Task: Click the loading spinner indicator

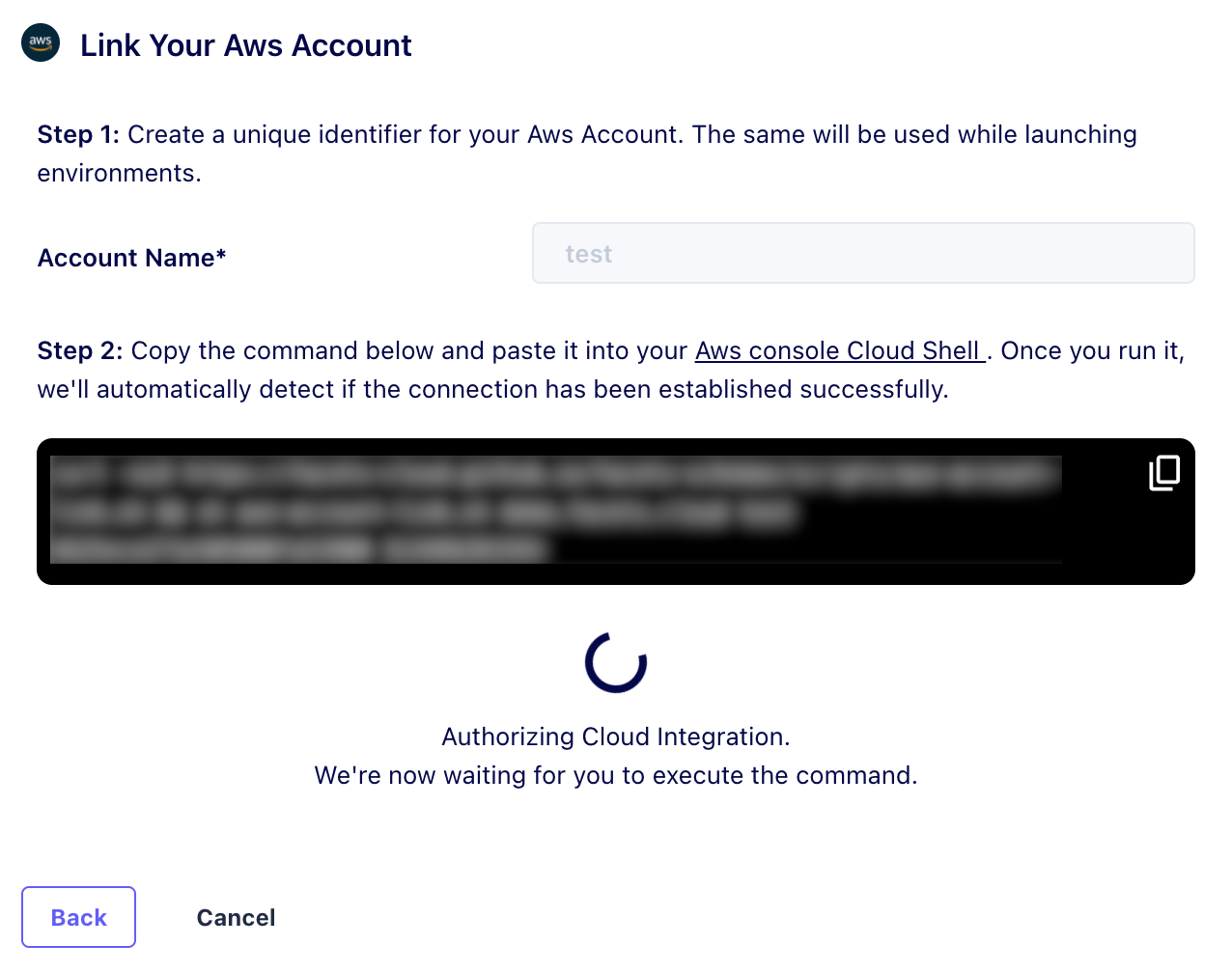Action: pyautogui.click(x=616, y=662)
